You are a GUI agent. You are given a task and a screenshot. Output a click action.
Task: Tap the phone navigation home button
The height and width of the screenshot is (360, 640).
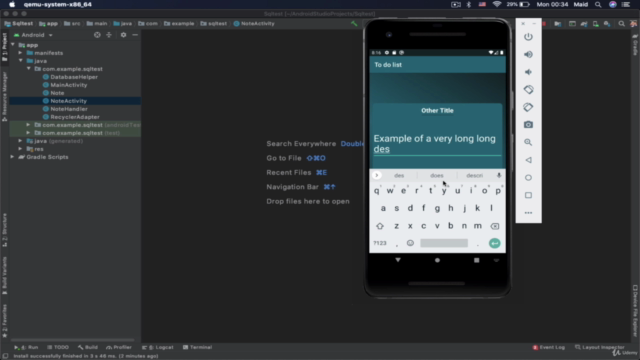437,260
